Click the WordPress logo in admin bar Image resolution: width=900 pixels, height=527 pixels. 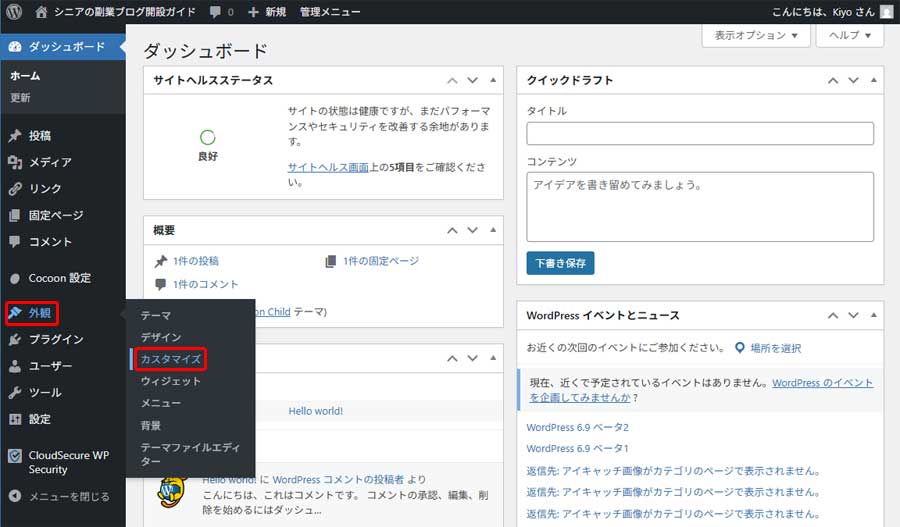pyautogui.click(x=14, y=11)
